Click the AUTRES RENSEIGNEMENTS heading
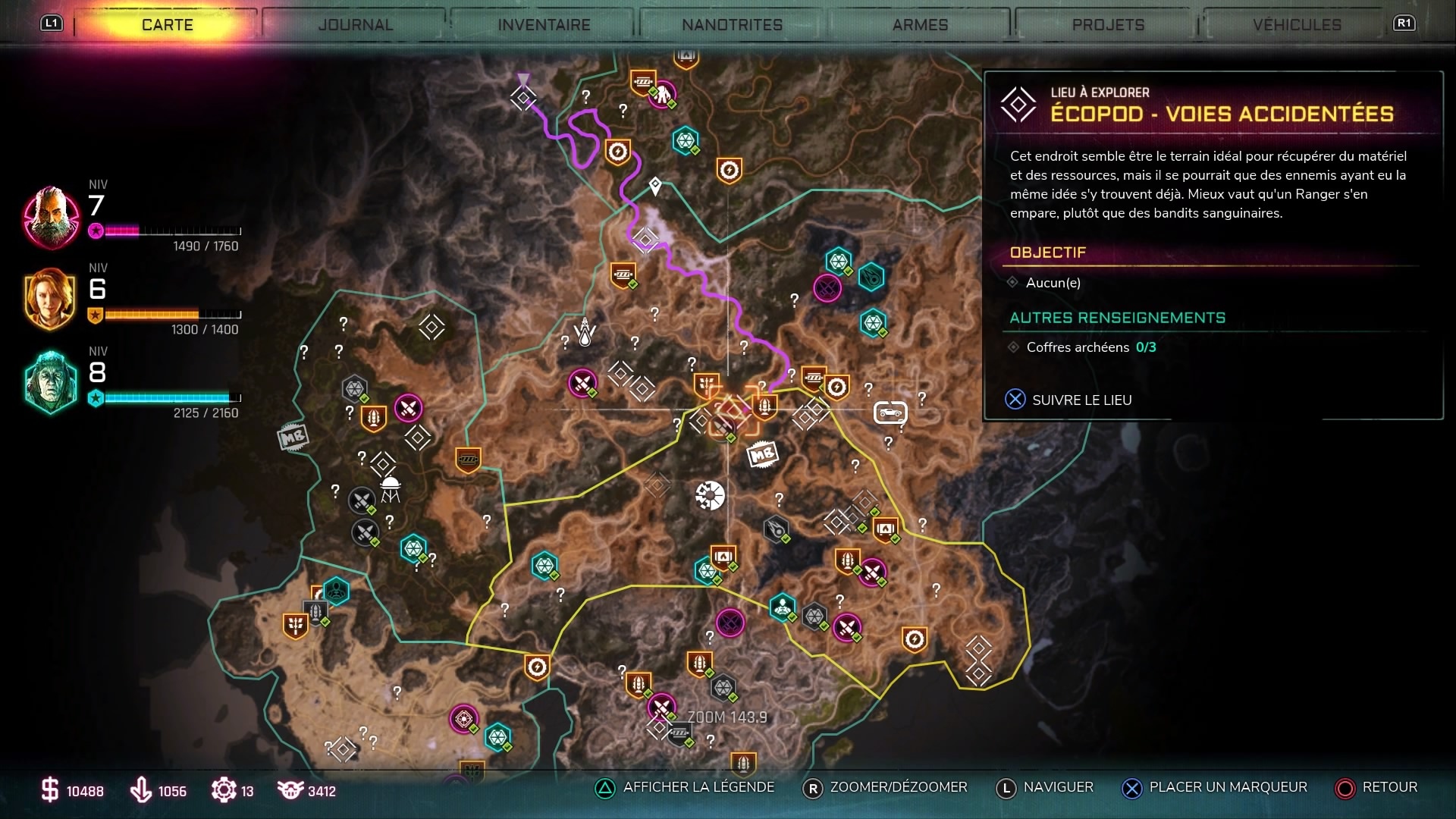The height and width of the screenshot is (819, 1456). [x=1118, y=318]
